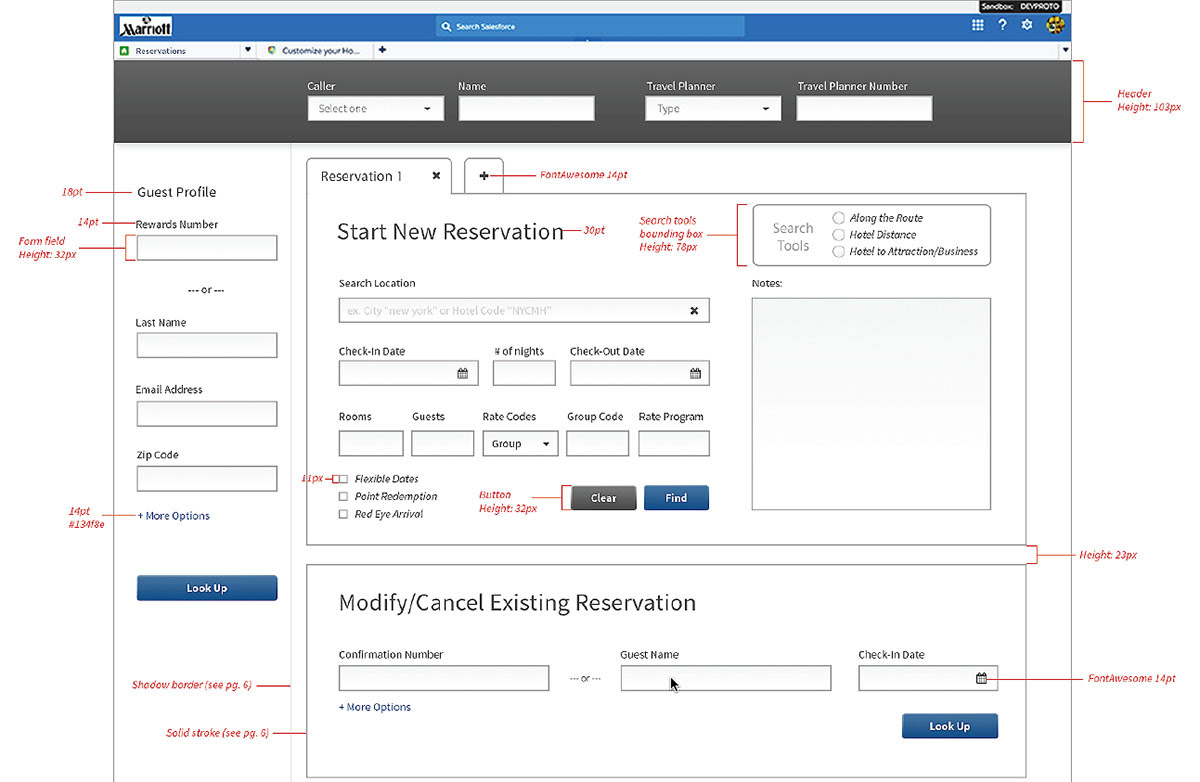Check the Red Eye Arrival checkbox
Screen dimensions: 1200x782
pos(343,514)
